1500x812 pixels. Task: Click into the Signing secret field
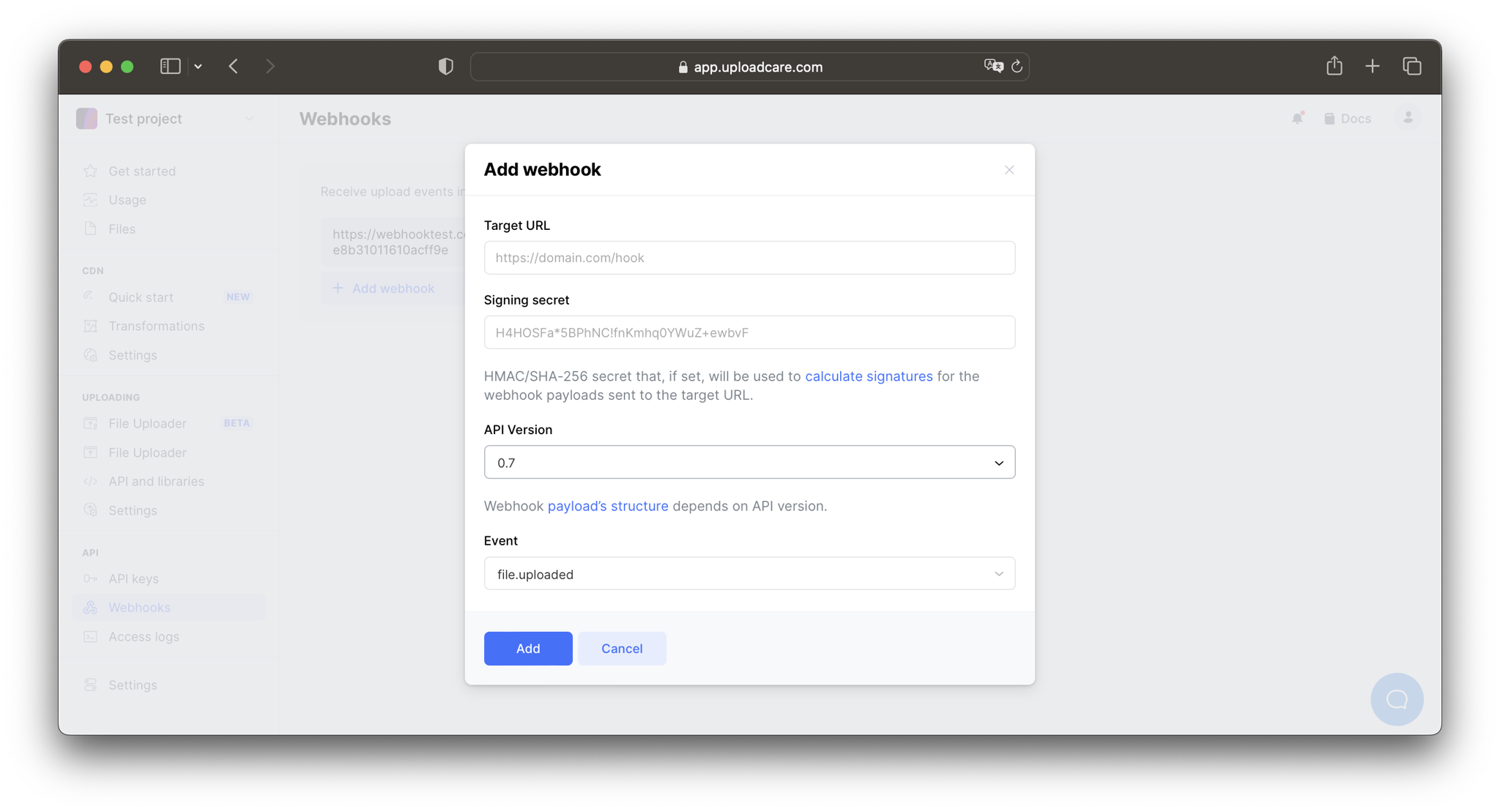point(749,332)
